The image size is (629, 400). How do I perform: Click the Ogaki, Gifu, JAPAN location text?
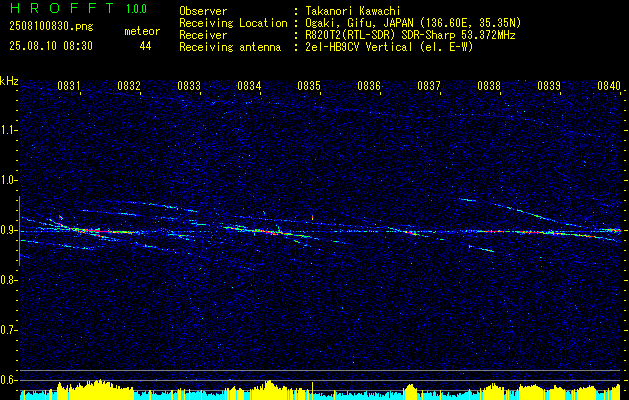coord(413,23)
